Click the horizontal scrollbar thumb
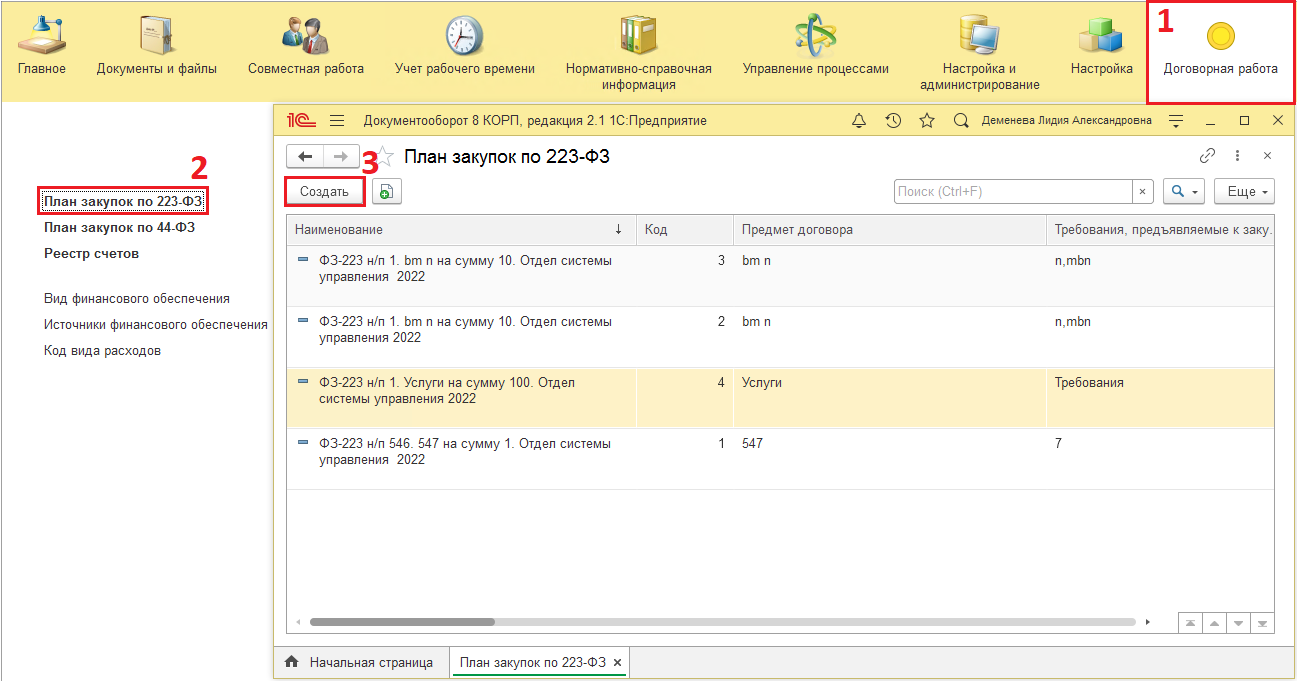Viewport: 1297px width, 681px height. (x=402, y=621)
